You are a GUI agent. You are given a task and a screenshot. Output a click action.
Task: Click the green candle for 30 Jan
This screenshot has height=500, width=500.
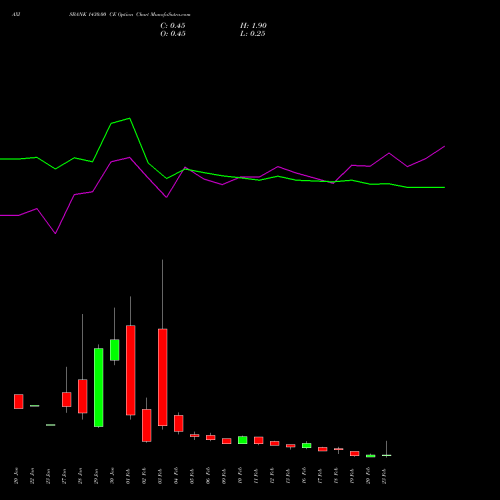coord(115,350)
